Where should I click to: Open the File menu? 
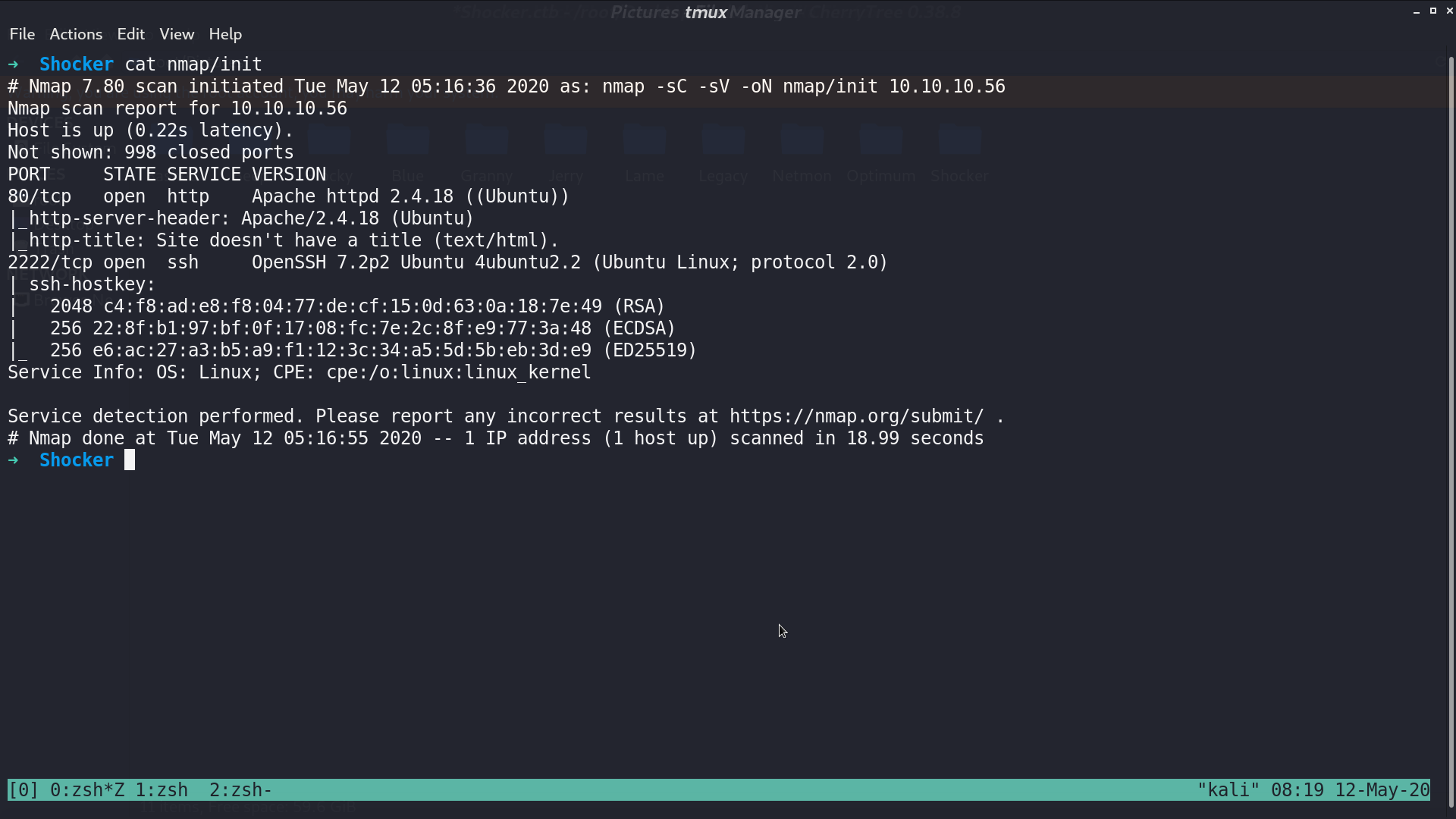pos(22,34)
